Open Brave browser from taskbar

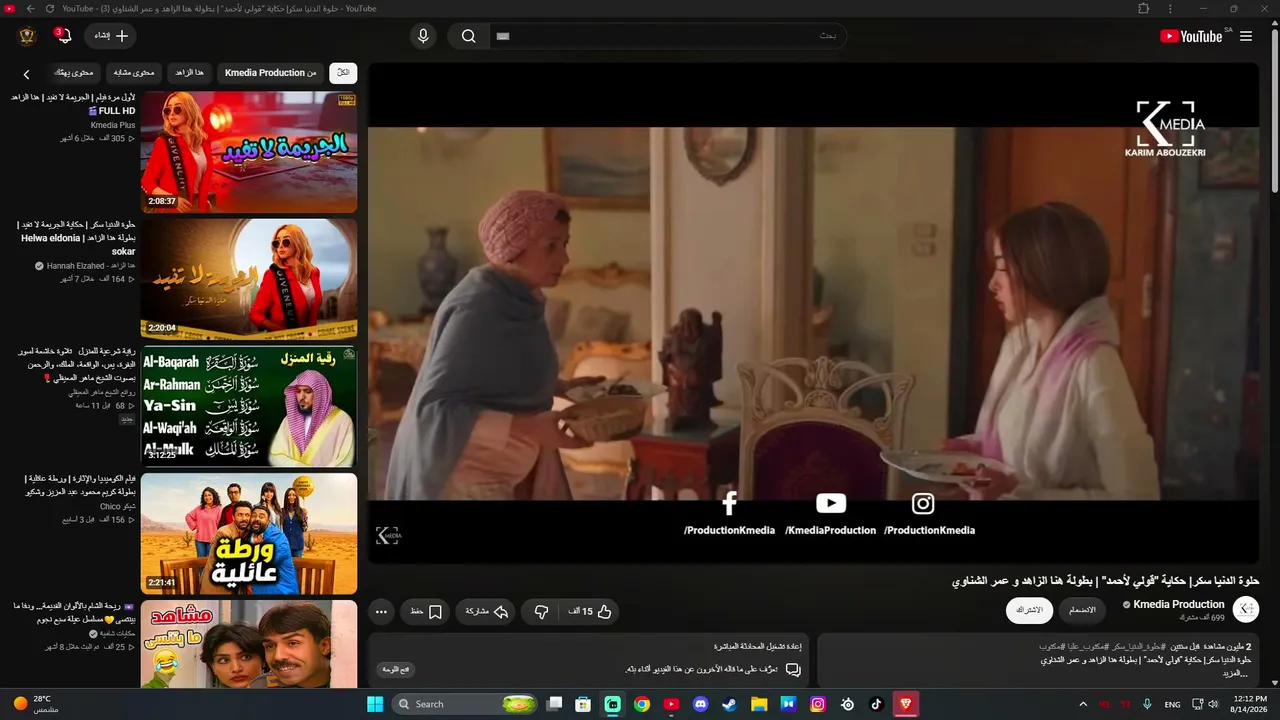(x=906, y=704)
